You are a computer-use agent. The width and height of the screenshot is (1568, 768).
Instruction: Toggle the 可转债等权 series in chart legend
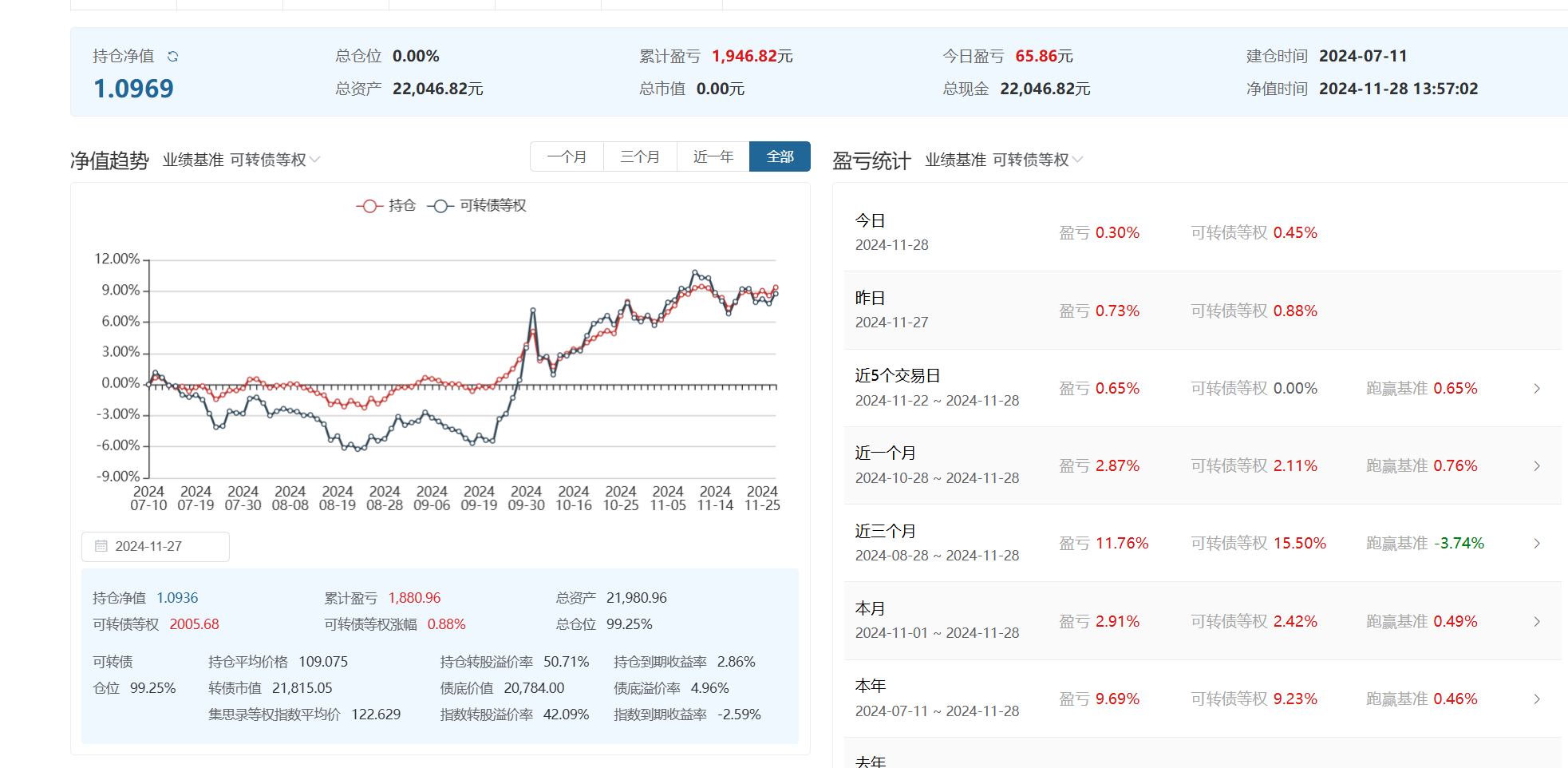(477, 206)
